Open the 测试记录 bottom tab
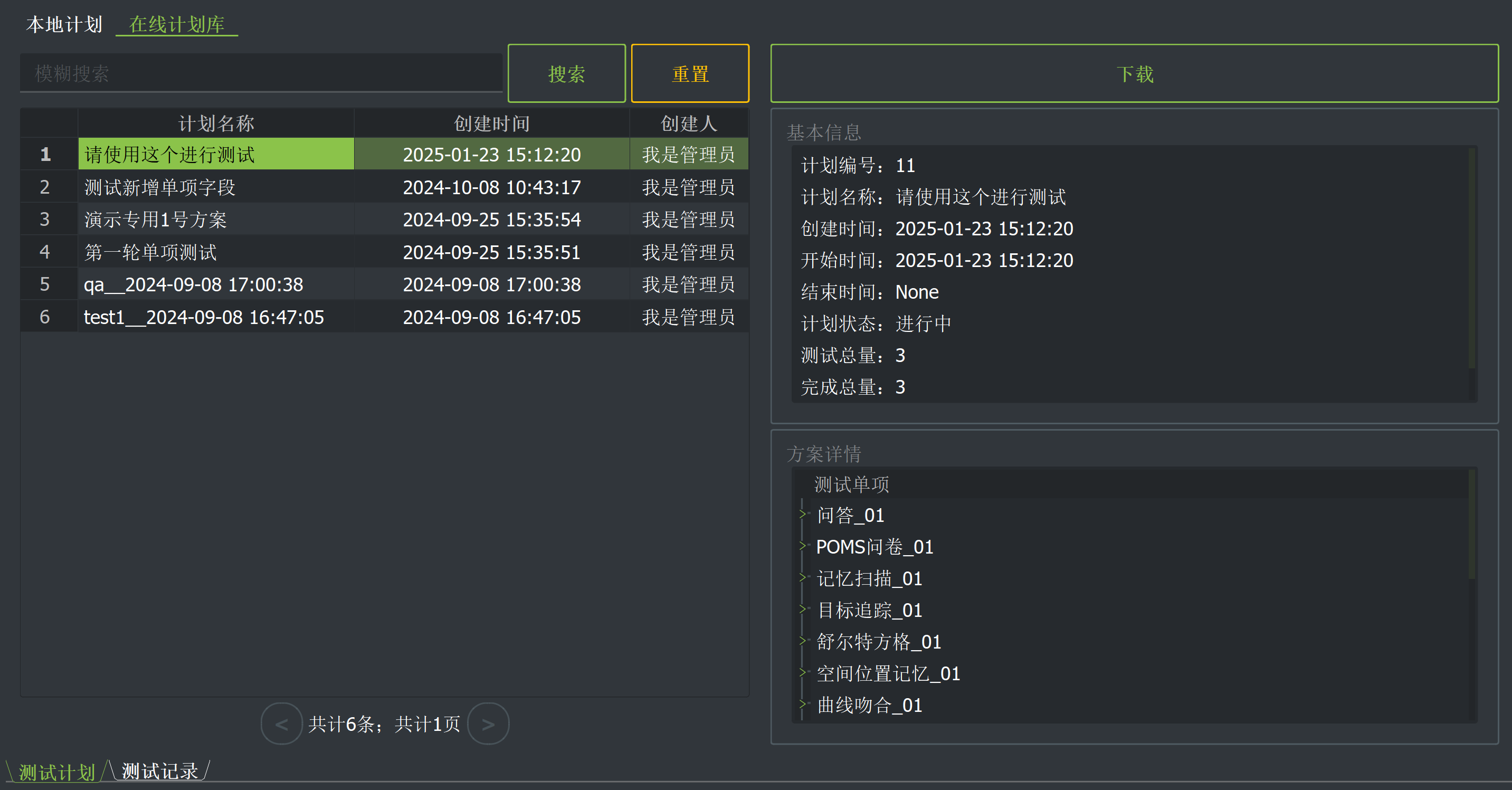The height and width of the screenshot is (790, 1512). pyautogui.click(x=159, y=771)
